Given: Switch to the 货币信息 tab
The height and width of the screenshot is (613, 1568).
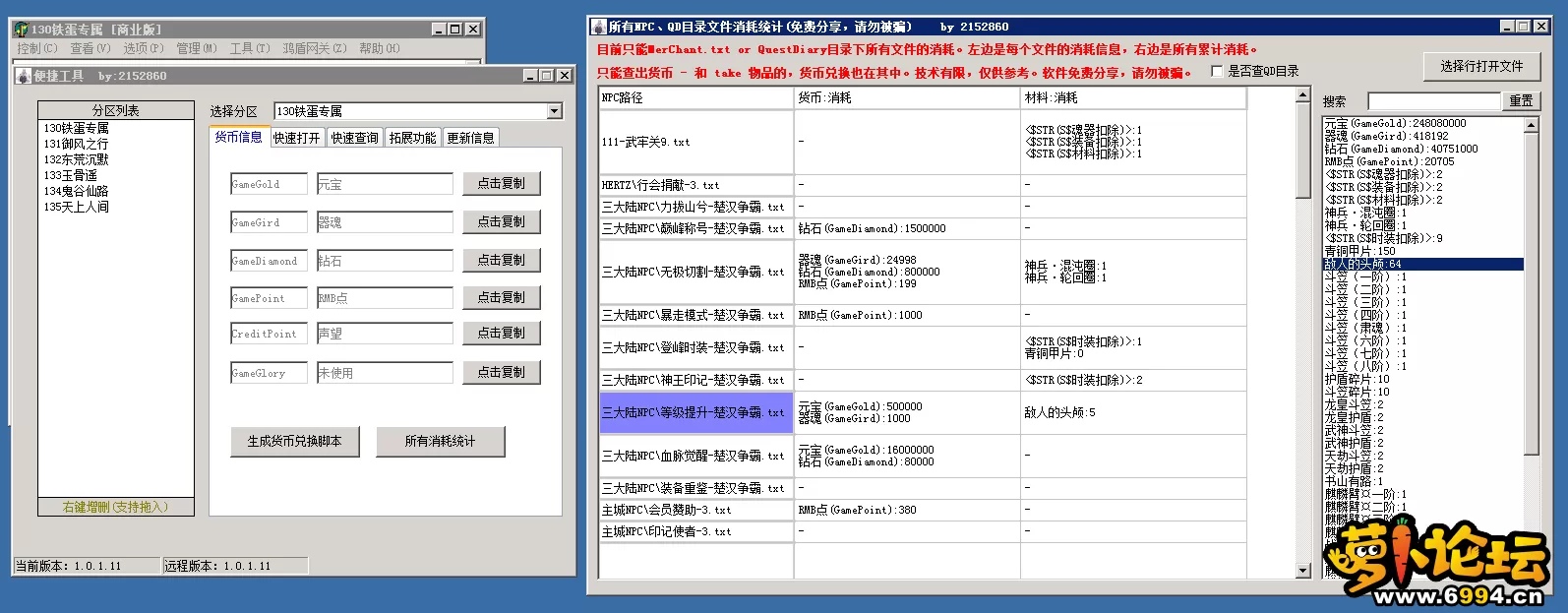Looking at the screenshot, I should click(239, 137).
